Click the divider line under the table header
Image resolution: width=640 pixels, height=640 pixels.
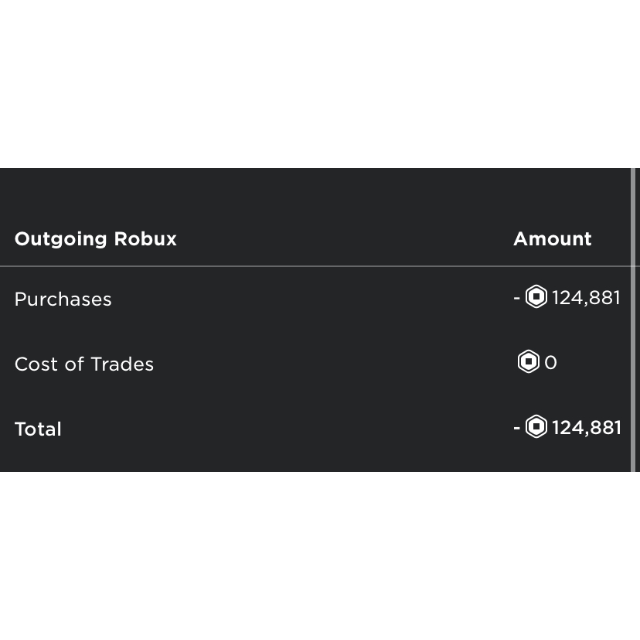(x=300, y=267)
